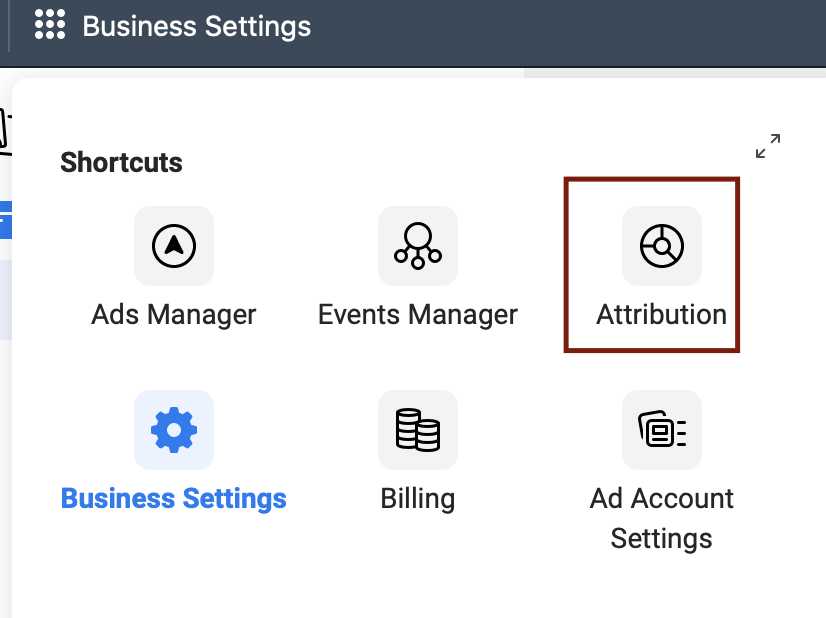
Task: Expand the shortcuts panel with arrows icon
Action: (x=768, y=146)
